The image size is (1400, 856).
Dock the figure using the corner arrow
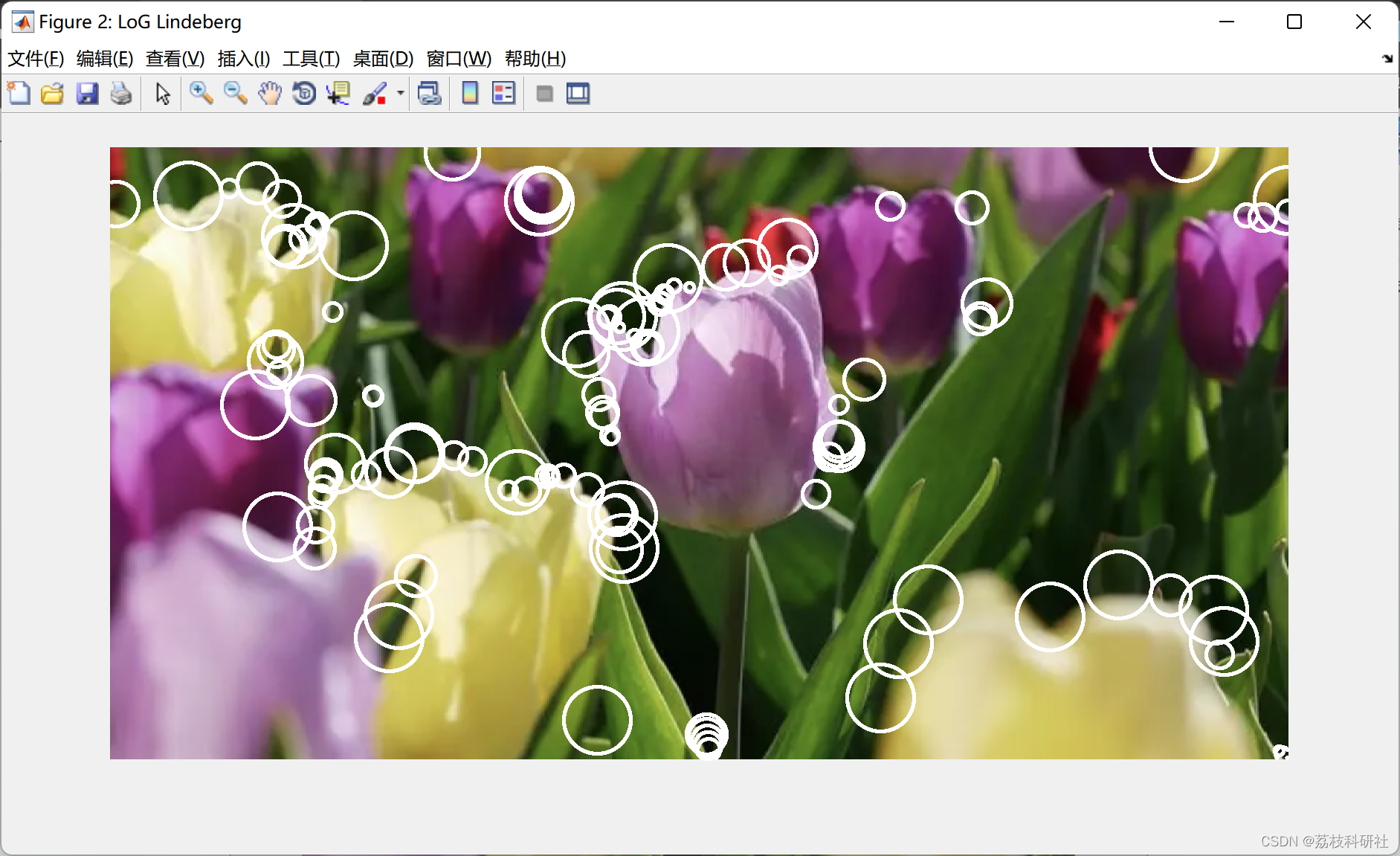tap(1387, 59)
